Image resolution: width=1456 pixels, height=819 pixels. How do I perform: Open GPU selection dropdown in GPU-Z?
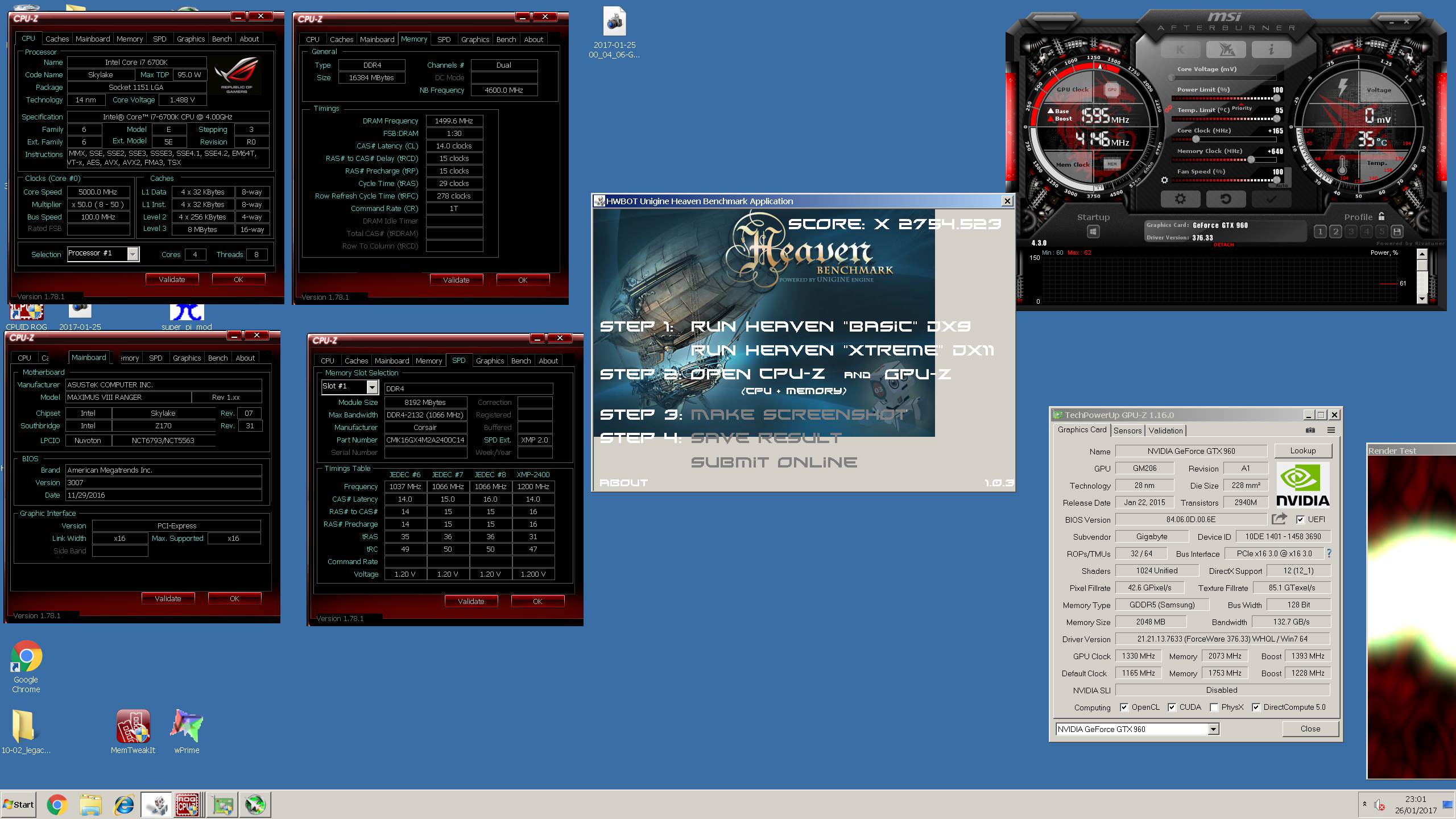pos(1213,729)
